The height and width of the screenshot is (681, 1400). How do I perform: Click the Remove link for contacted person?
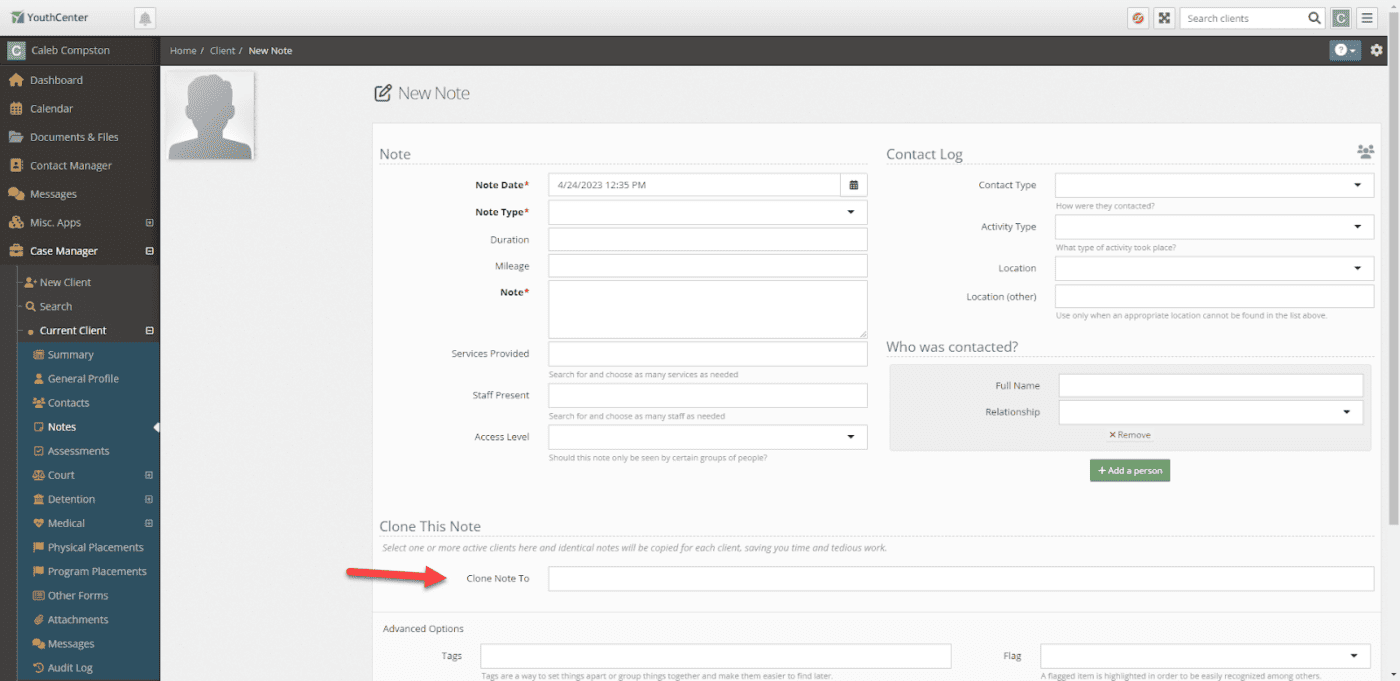[x=1130, y=435]
